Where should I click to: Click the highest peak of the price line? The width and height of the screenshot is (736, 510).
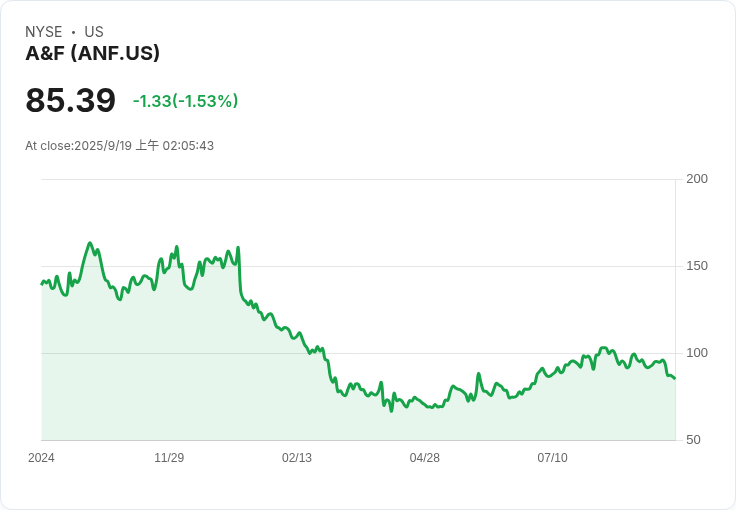coord(90,243)
